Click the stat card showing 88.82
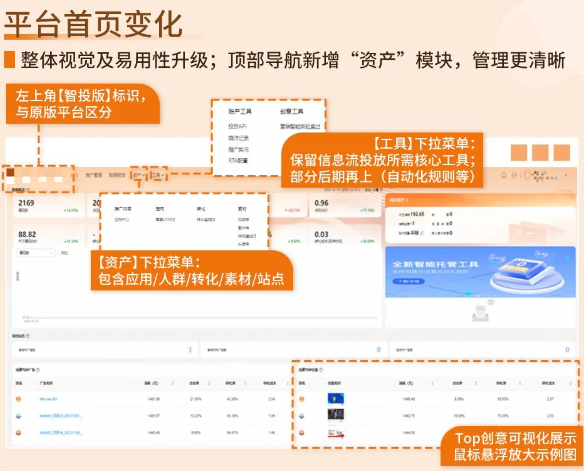The width and height of the screenshot is (584, 471). (x=48, y=236)
